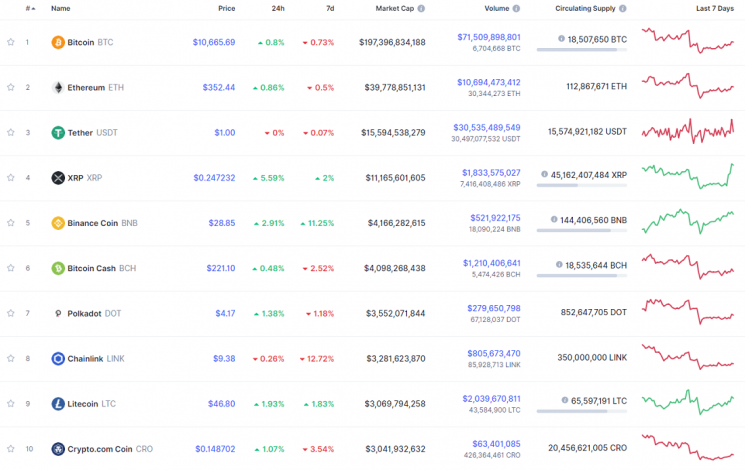The height and width of the screenshot is (470, 745).
Task: Click Binance Coin 7d change 11.25%
Action: pyautogui.click(x=317, y=223)
